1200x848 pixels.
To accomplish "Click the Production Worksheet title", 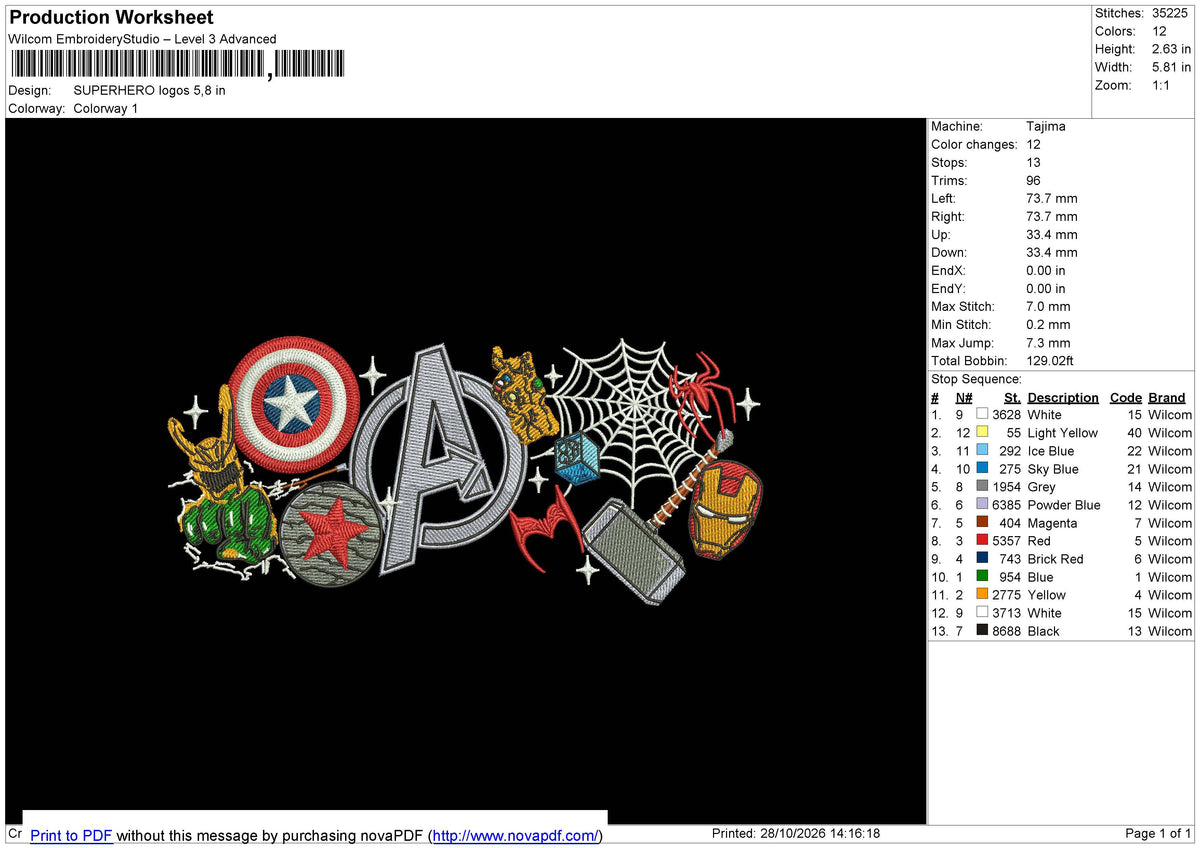I will point(111,18).
